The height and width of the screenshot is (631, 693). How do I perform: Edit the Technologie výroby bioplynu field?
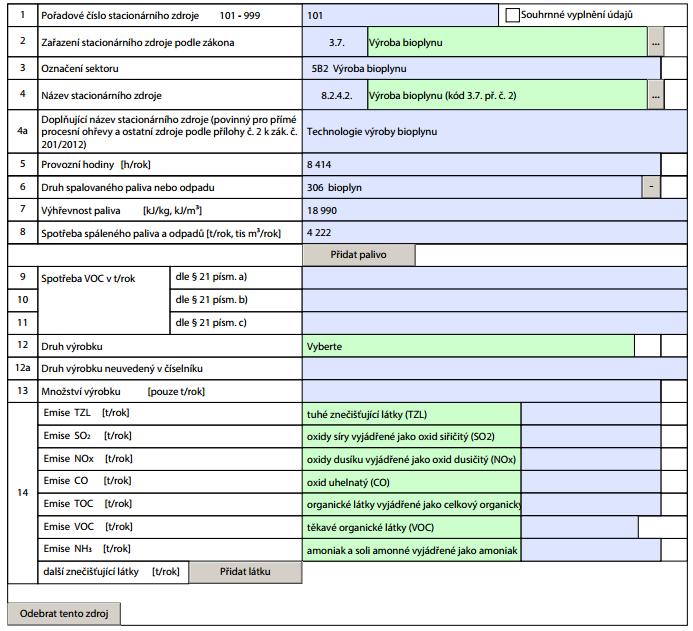[x=495, y=132]
